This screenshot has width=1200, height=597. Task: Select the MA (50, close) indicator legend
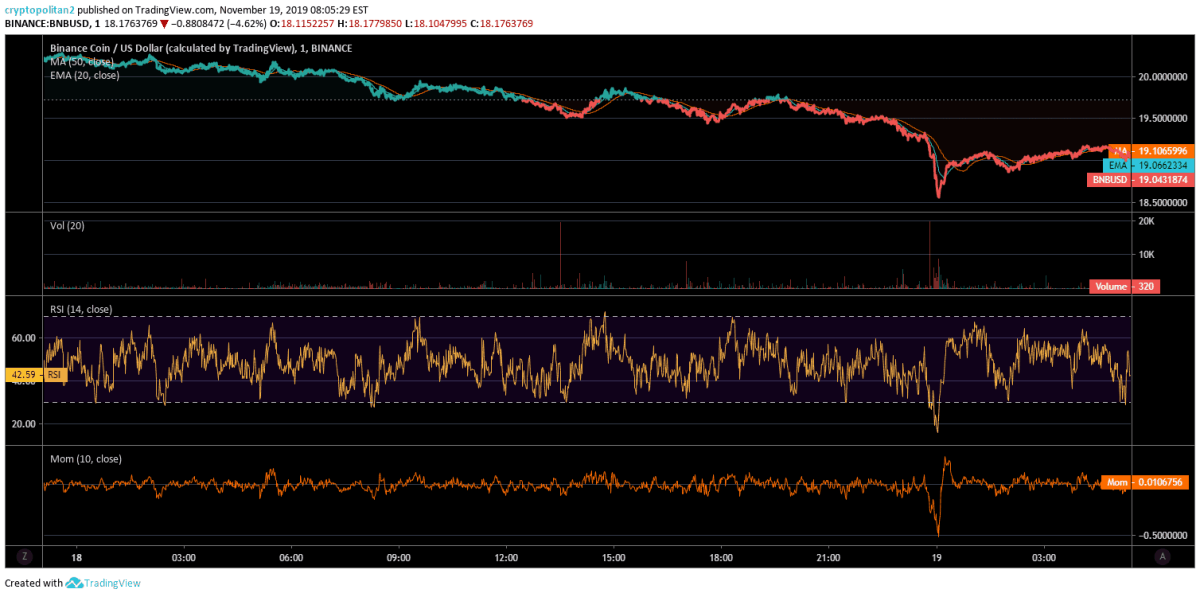82,61
